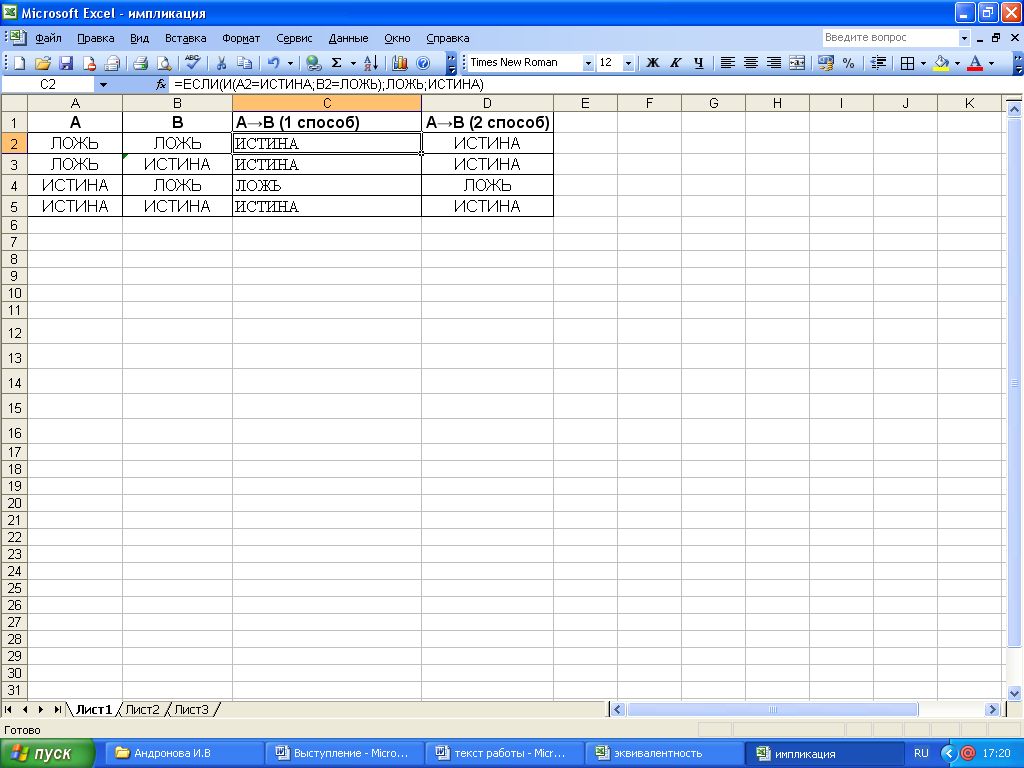1024x768 pixels.
Task: Expand the font size dropdown
Action: coord(628,63)
